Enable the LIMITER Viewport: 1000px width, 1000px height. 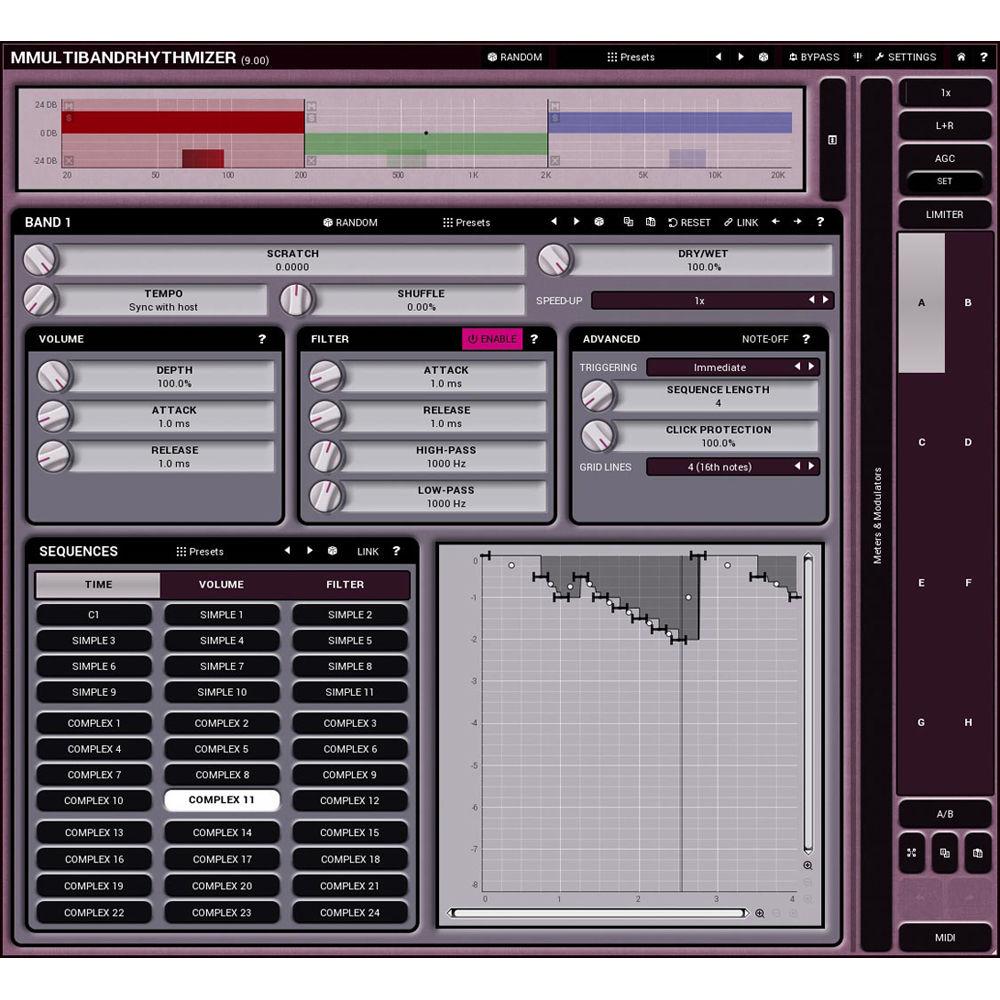coord(944,214)
